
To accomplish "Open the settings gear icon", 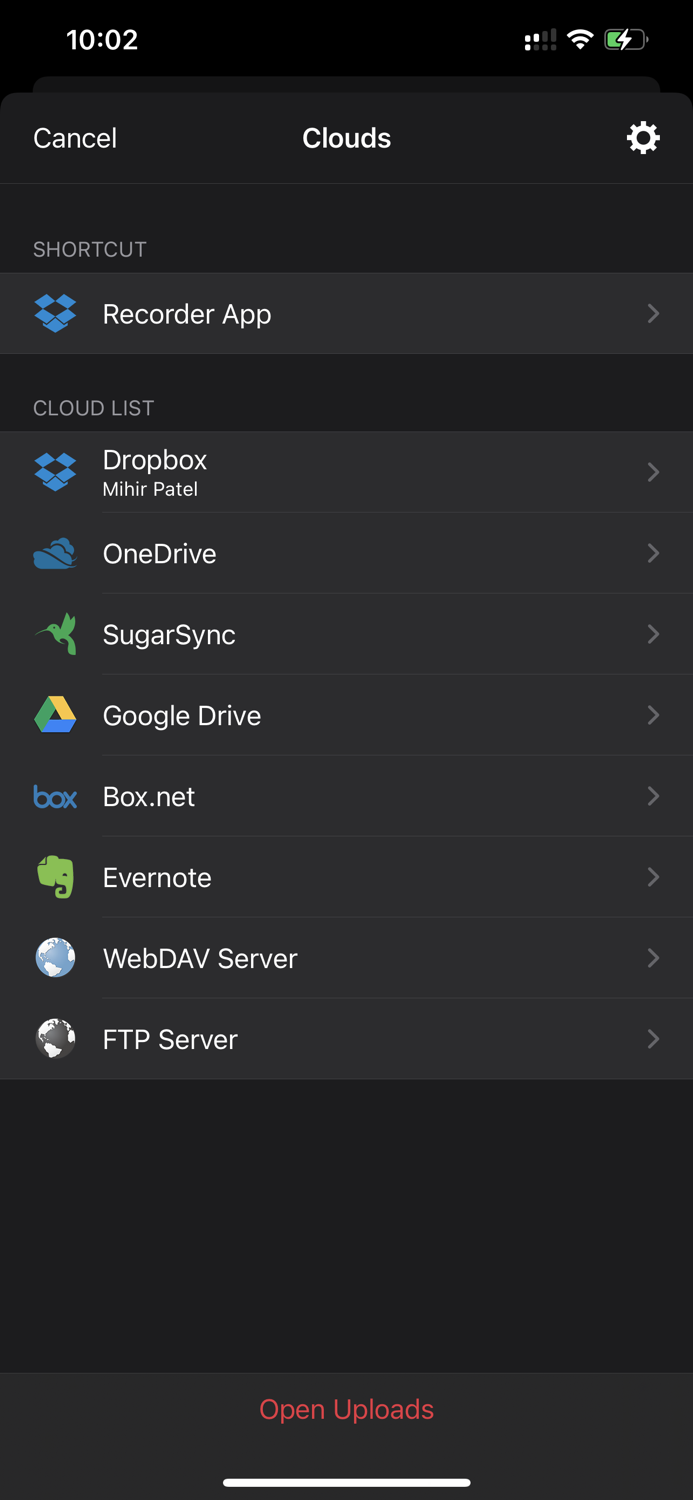I will pyautogui.click(x=643, y=137).
